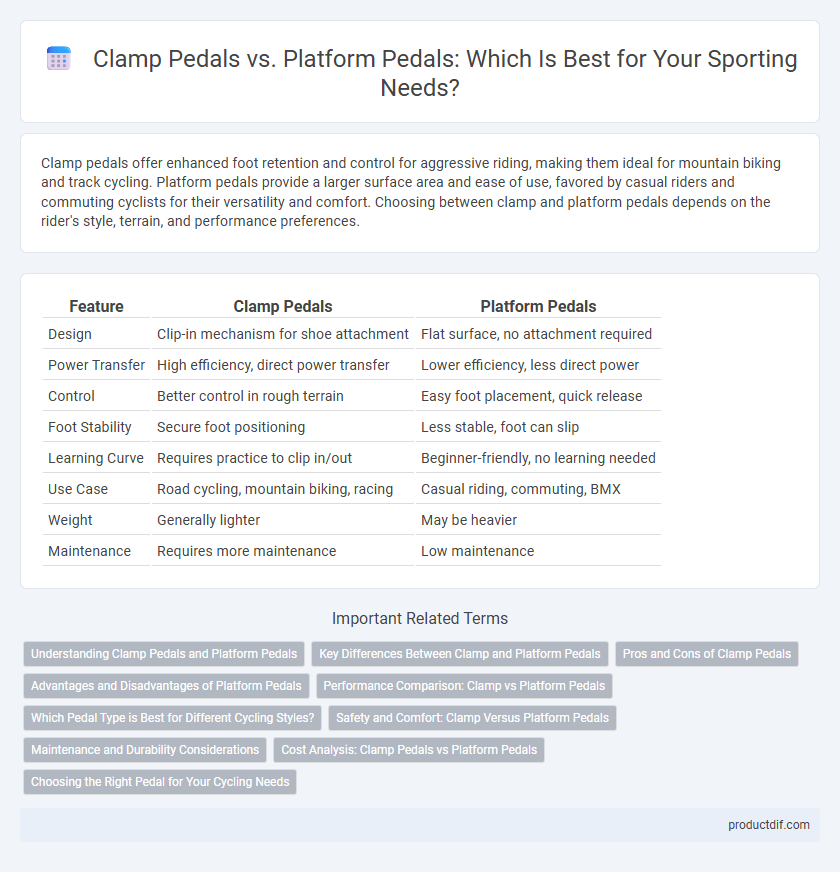Open Which Pedal Type is Best tag
This screenshot has width=840, height=872.
coord(172,718)
